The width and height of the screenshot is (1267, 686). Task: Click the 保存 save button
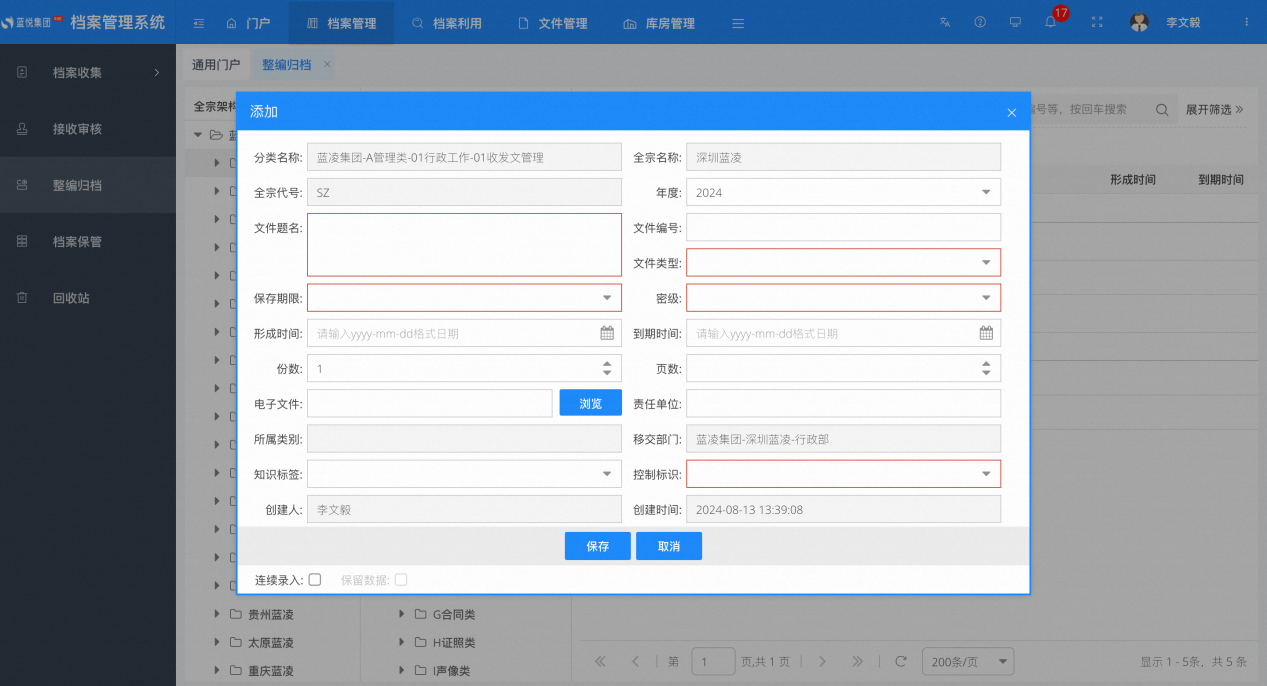pyautogui.click(x=598, y=546)
